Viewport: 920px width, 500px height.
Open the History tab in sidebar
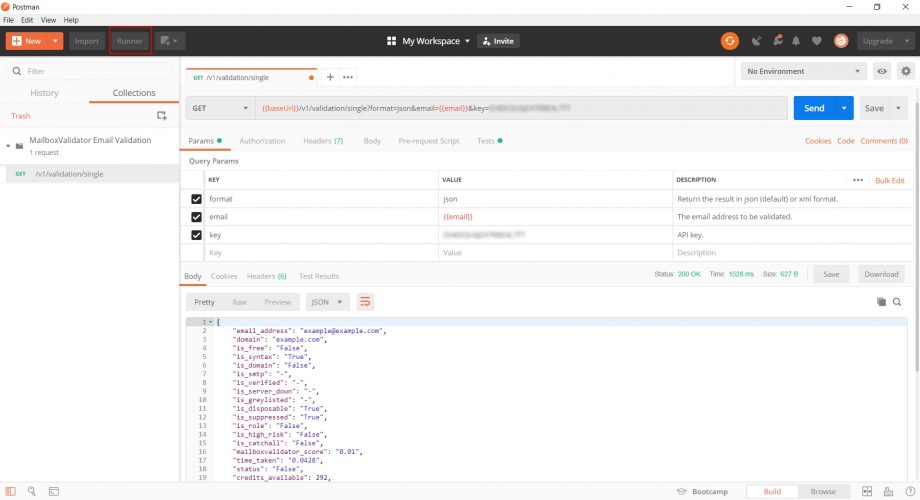coord(44,93)
